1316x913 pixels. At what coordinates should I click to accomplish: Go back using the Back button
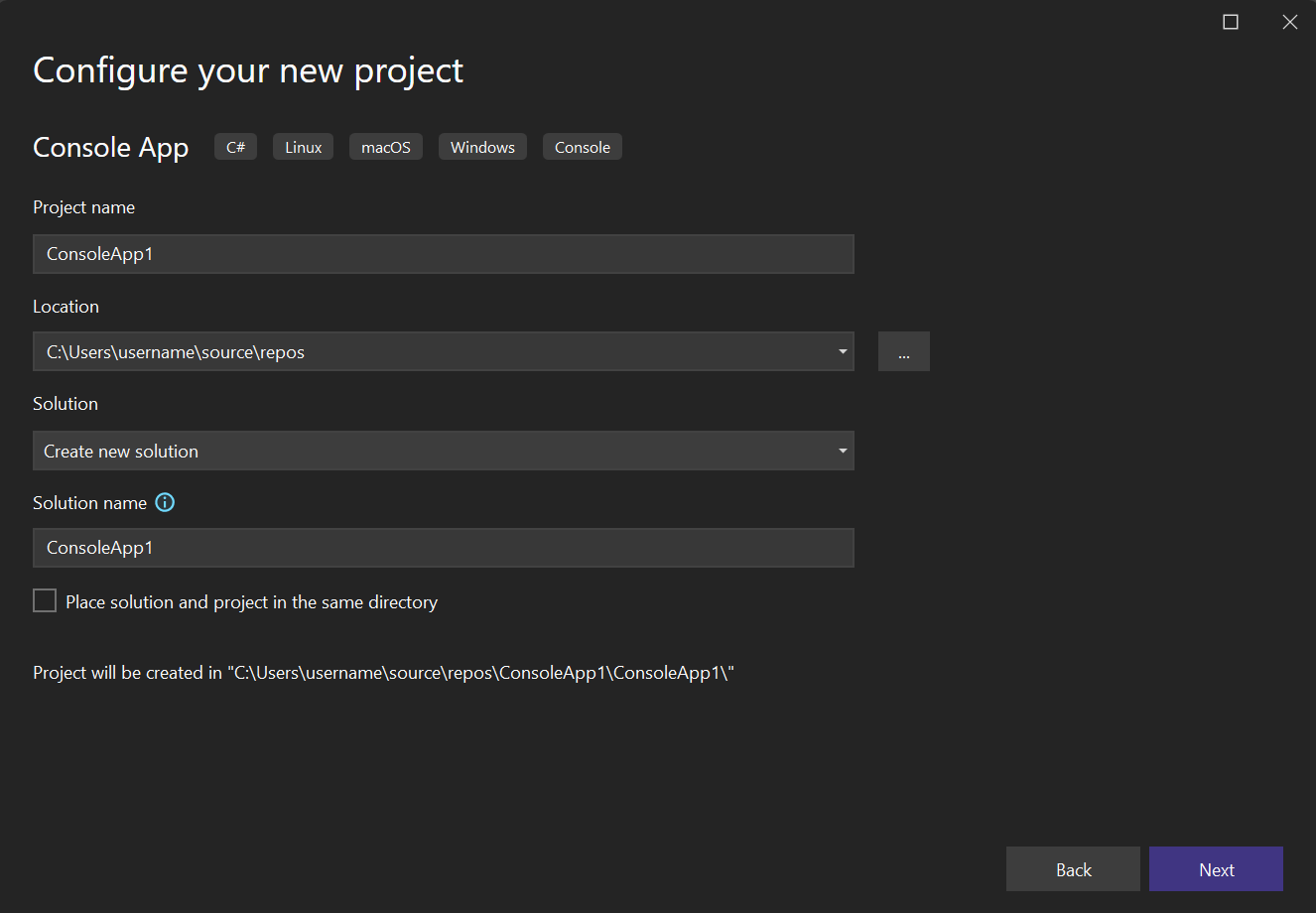point(1073,868)
